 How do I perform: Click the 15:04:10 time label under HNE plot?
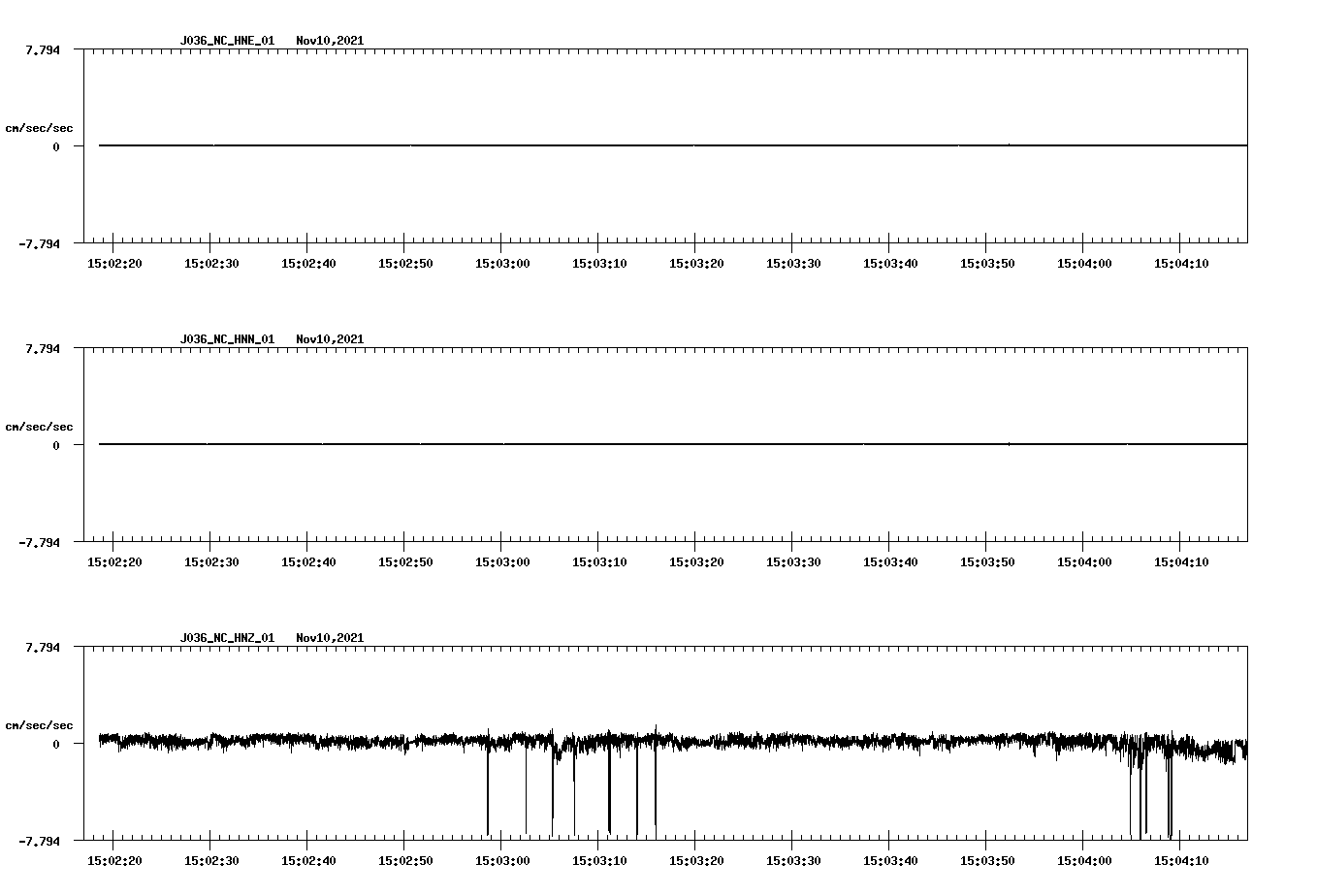(x=1181, y=264)
